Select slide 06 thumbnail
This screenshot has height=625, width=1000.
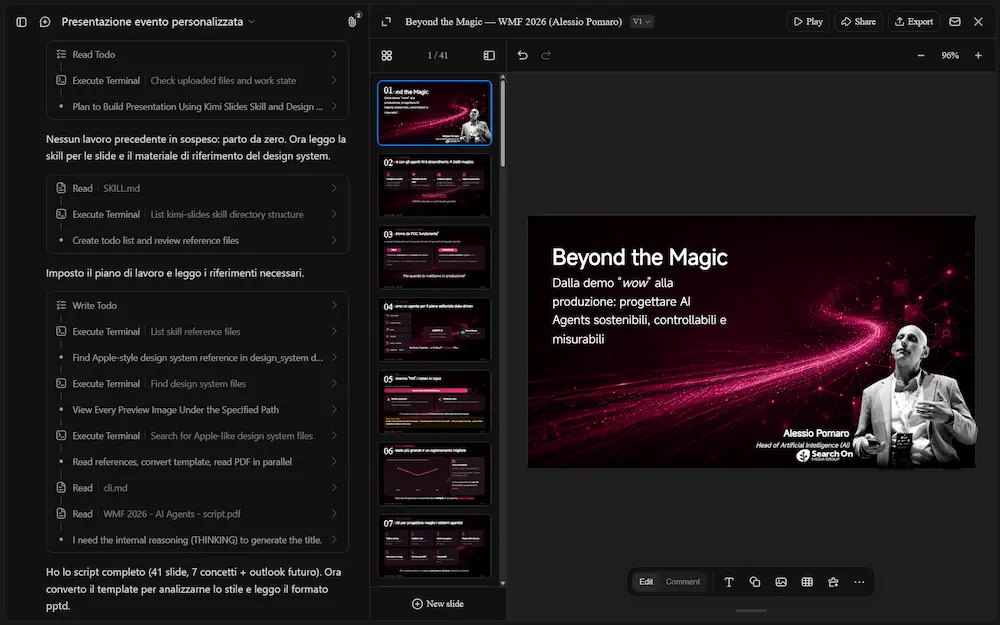click(x=434, y=474)
